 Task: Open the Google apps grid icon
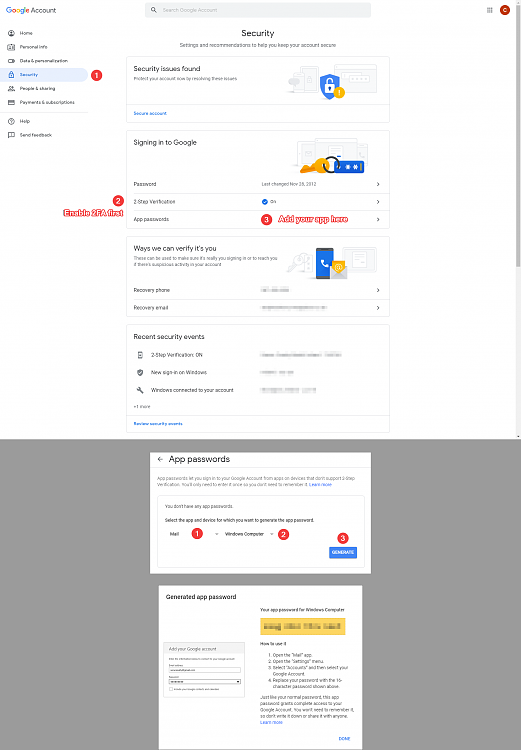pyautogui.click(x=489, y=10)
